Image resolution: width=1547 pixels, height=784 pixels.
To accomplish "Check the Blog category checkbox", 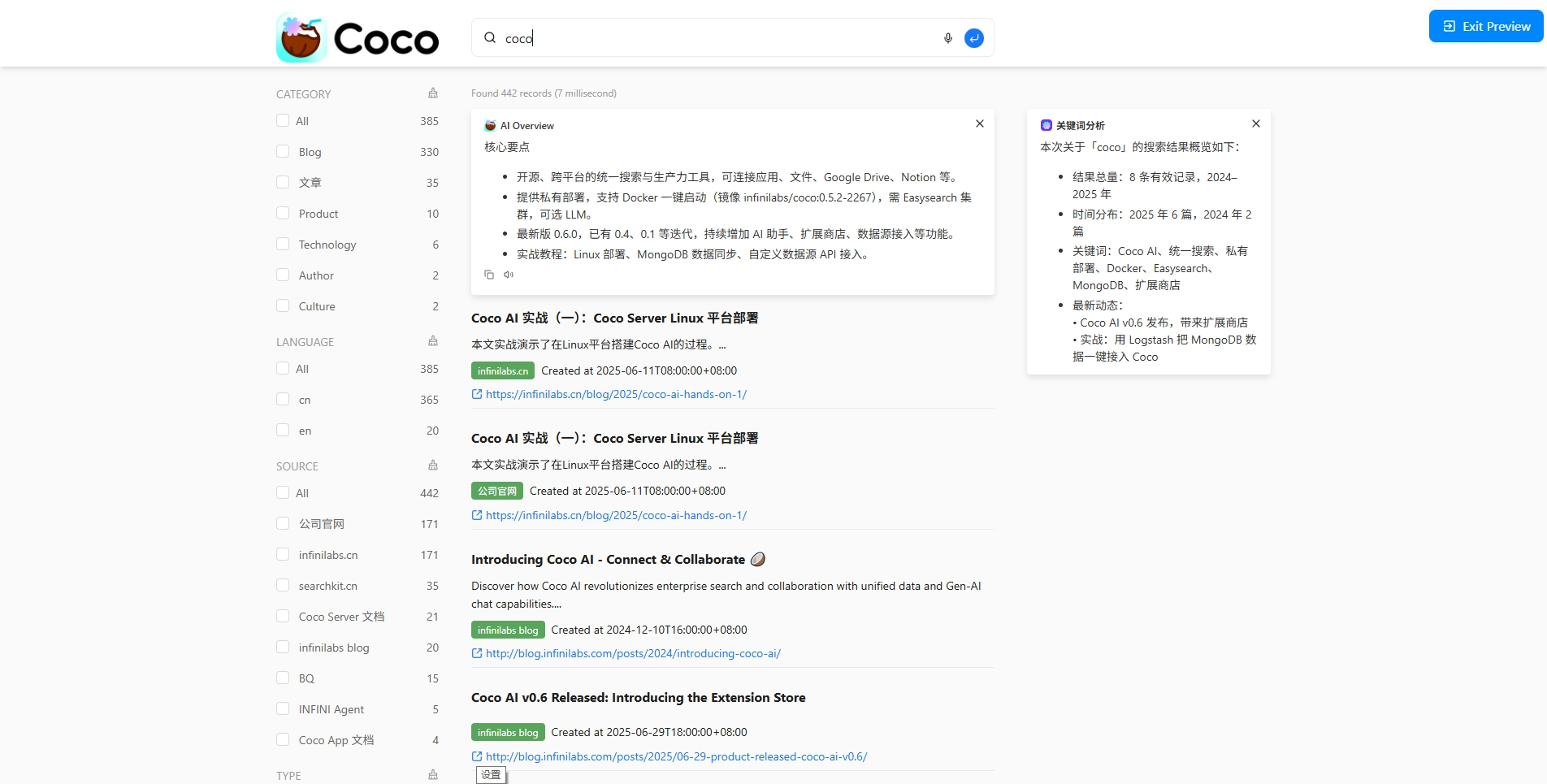I will pos(283,151).
